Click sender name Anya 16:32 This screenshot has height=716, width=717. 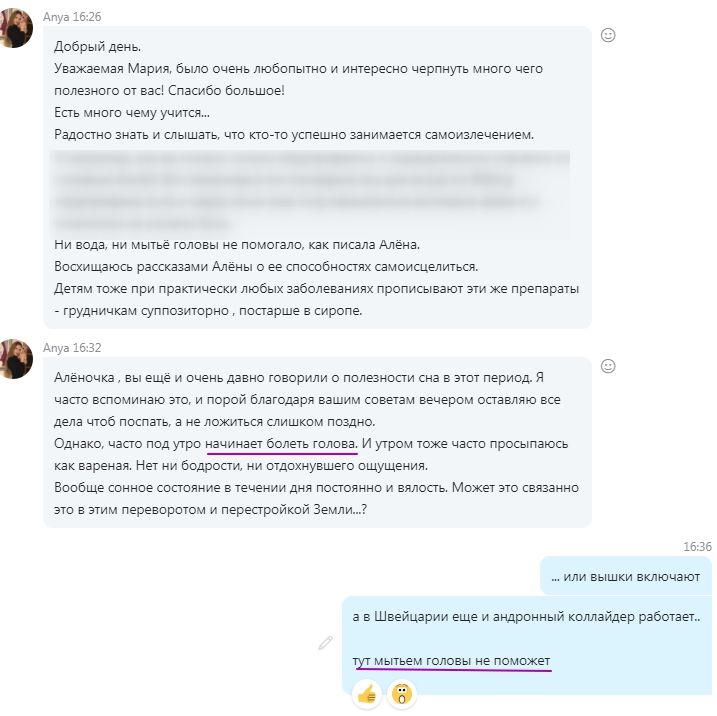tap(72, 348)
